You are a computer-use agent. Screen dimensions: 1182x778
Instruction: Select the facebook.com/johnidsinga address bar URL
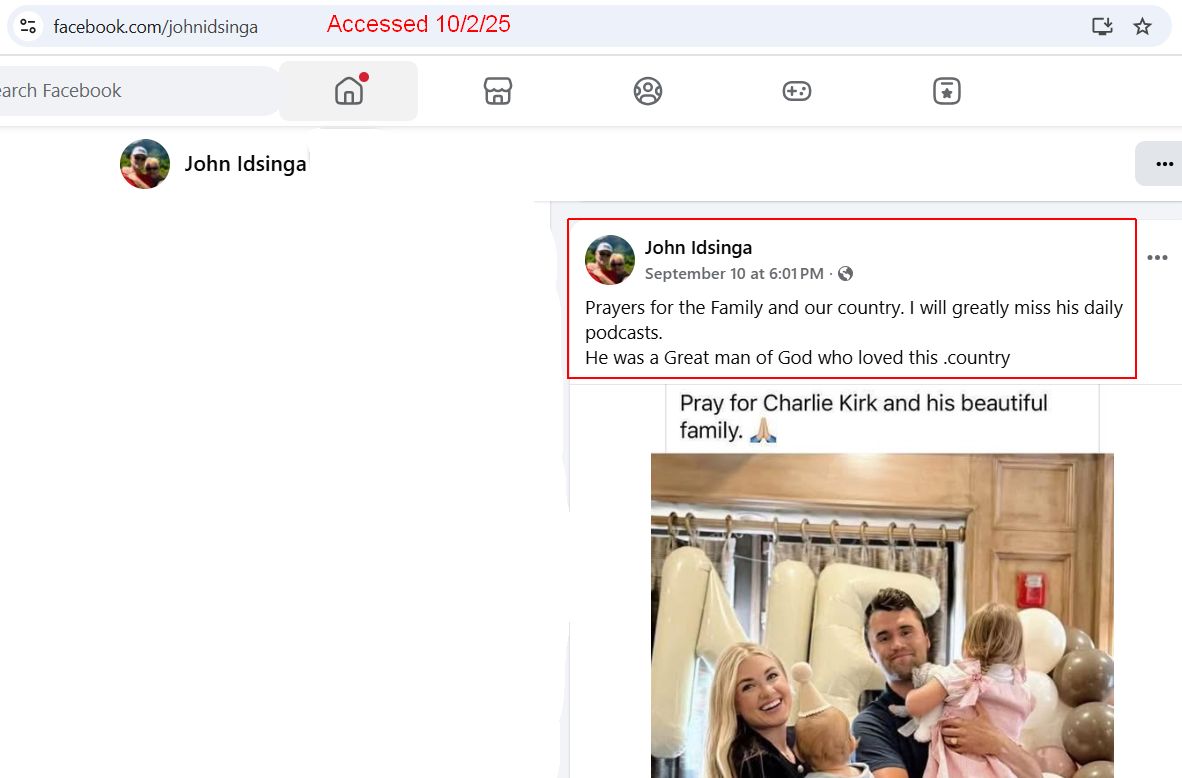click(156, 27)
